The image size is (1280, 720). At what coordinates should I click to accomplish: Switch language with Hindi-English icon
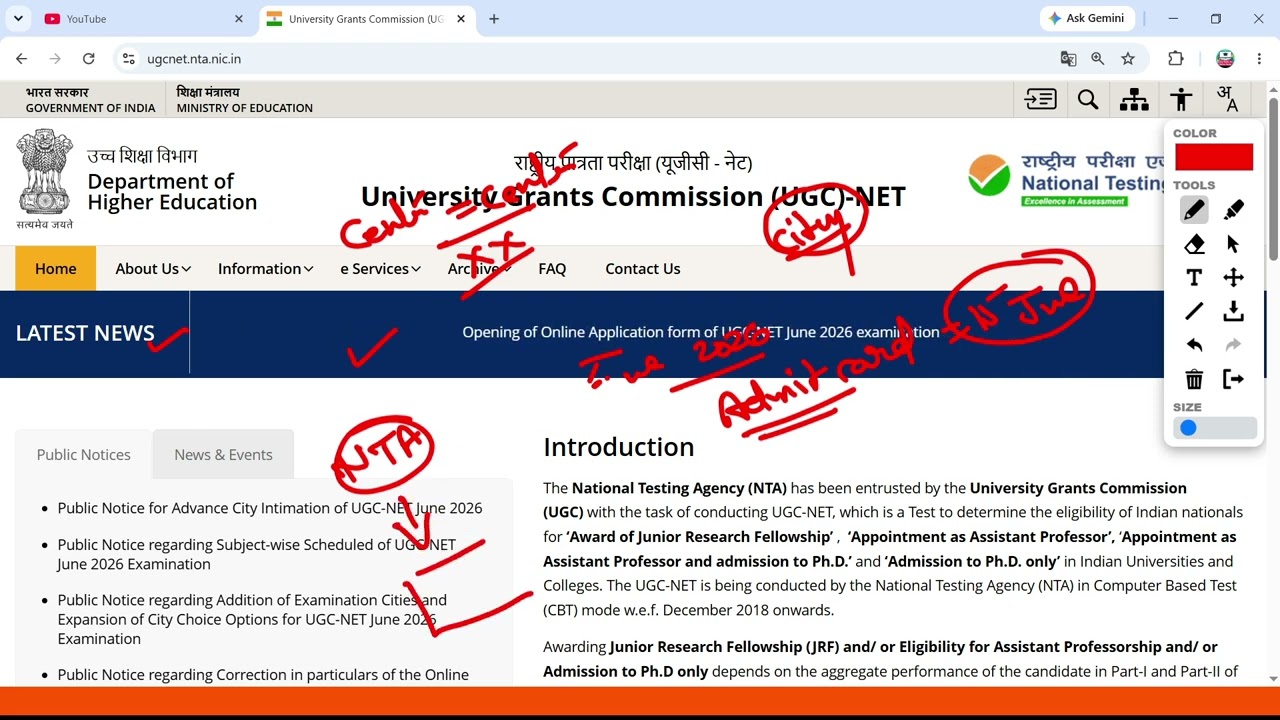click(x=1227, y=99)
